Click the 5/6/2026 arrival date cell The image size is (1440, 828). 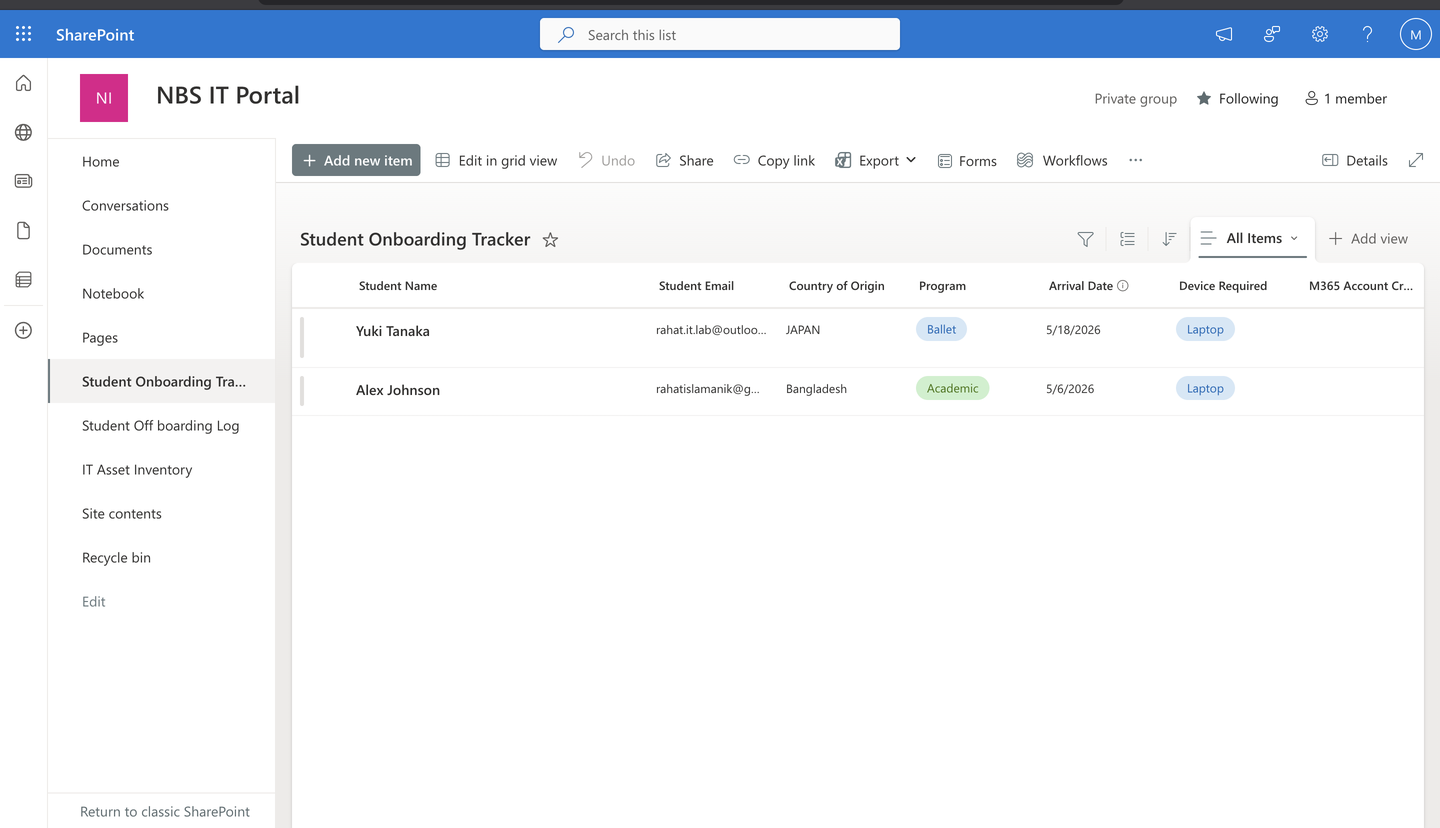point(1070,388)
